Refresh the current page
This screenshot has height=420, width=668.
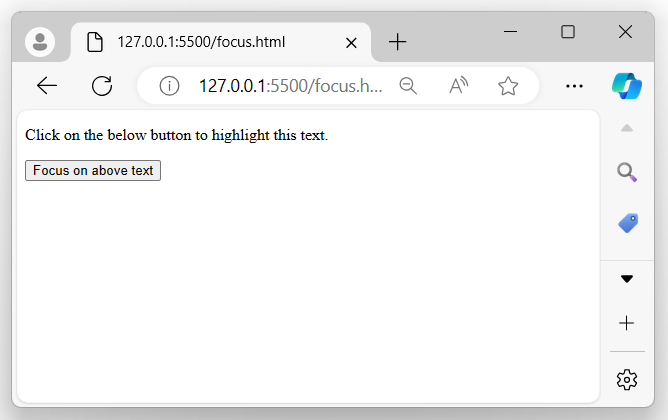coord(102,86)
